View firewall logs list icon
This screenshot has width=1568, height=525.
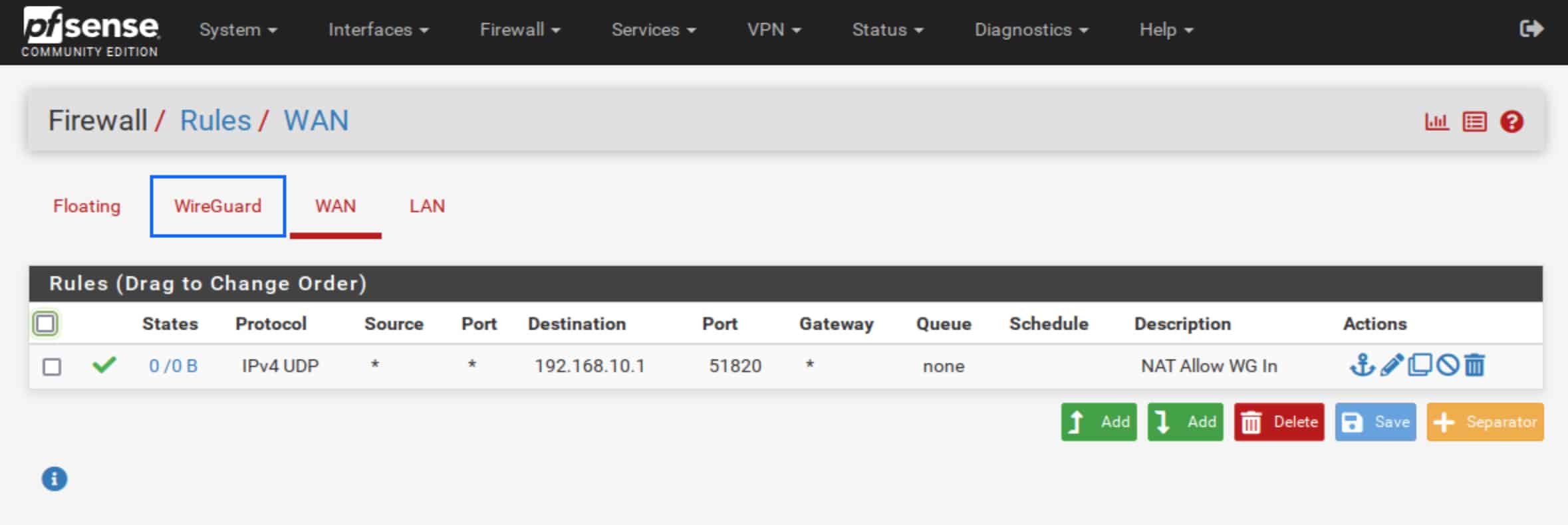coord(1474,122)
